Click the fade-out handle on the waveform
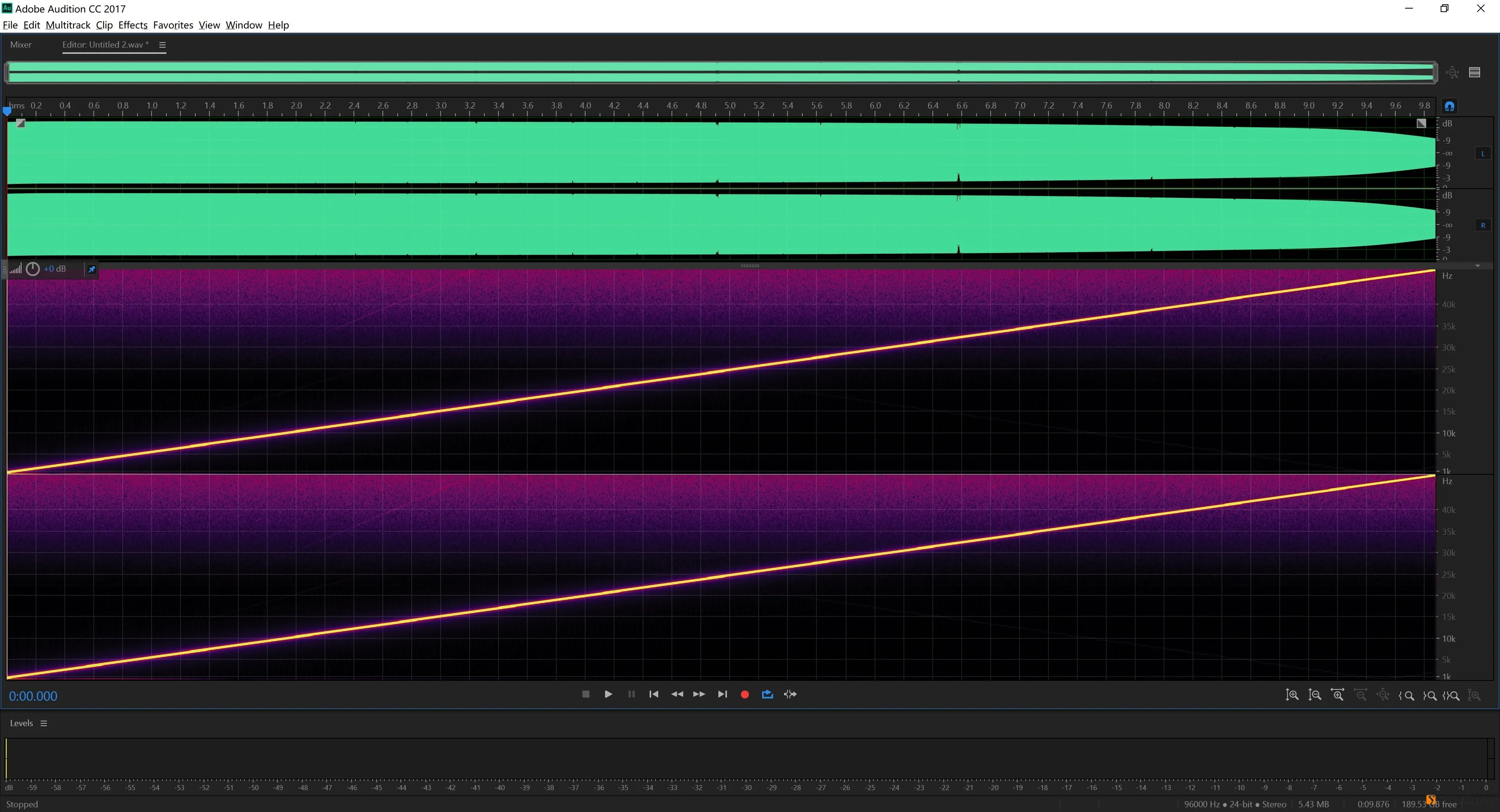Screen dimensions: 1500x812 coord(1421,123)
